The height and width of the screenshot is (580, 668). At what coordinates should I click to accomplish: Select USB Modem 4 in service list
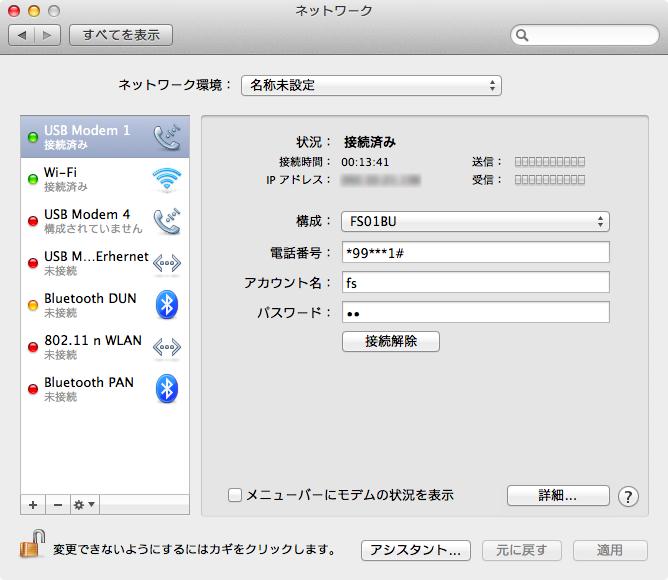coord(105,221)
